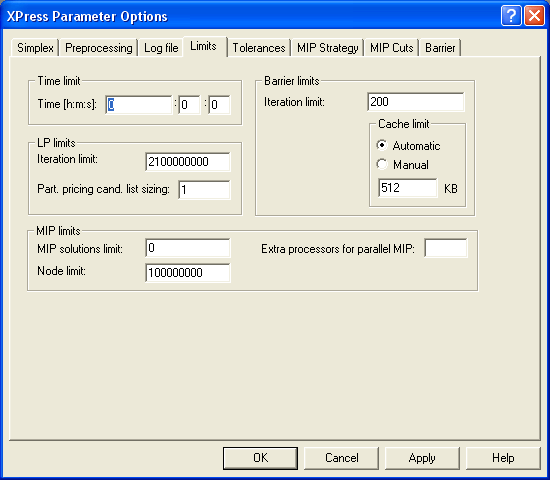The image size is (550, 480).
Task: Open the Tolerances tab
Action: pos(259,48)
